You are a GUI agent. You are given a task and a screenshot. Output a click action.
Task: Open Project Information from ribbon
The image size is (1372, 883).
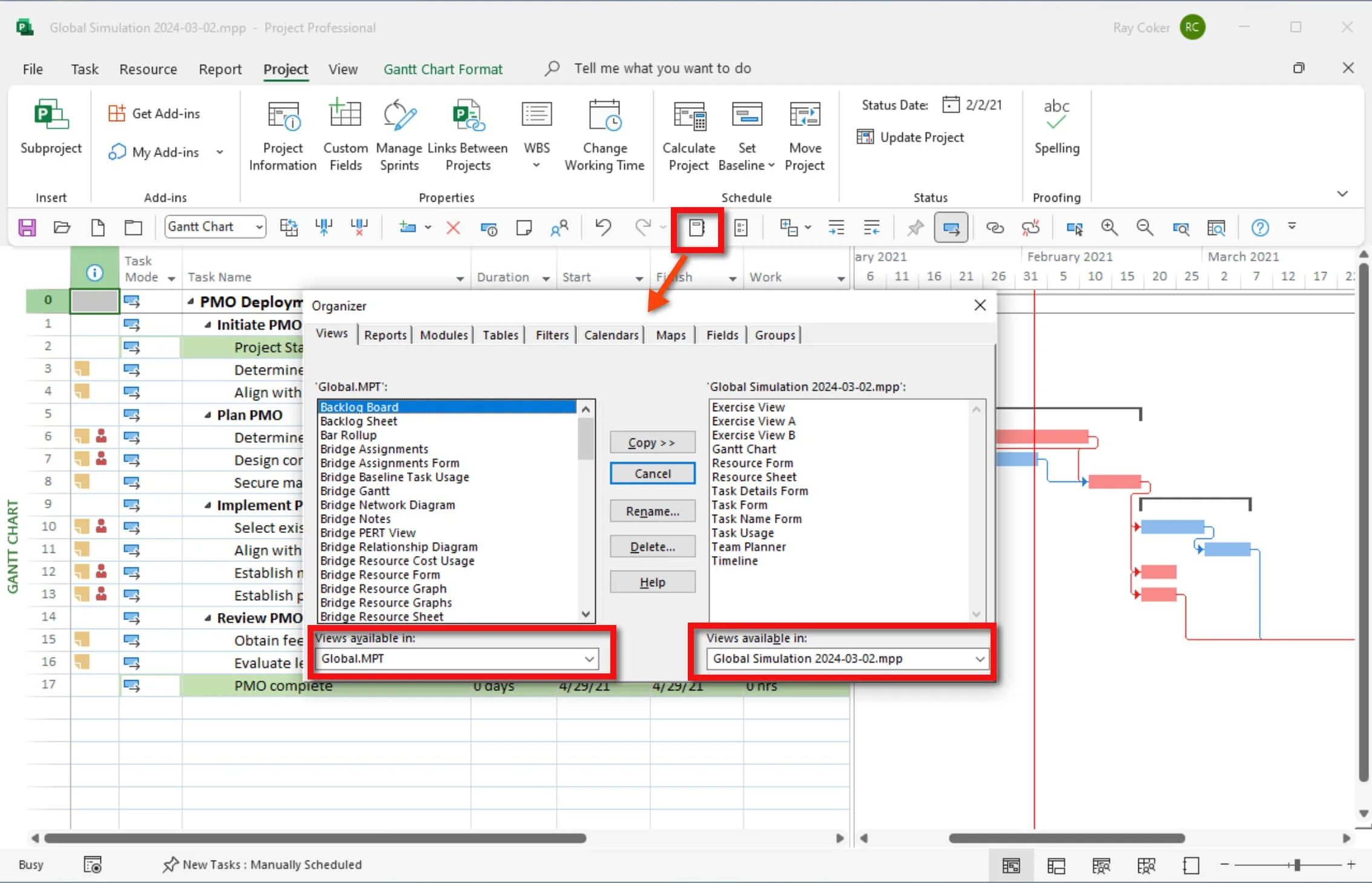coord(283,136)
